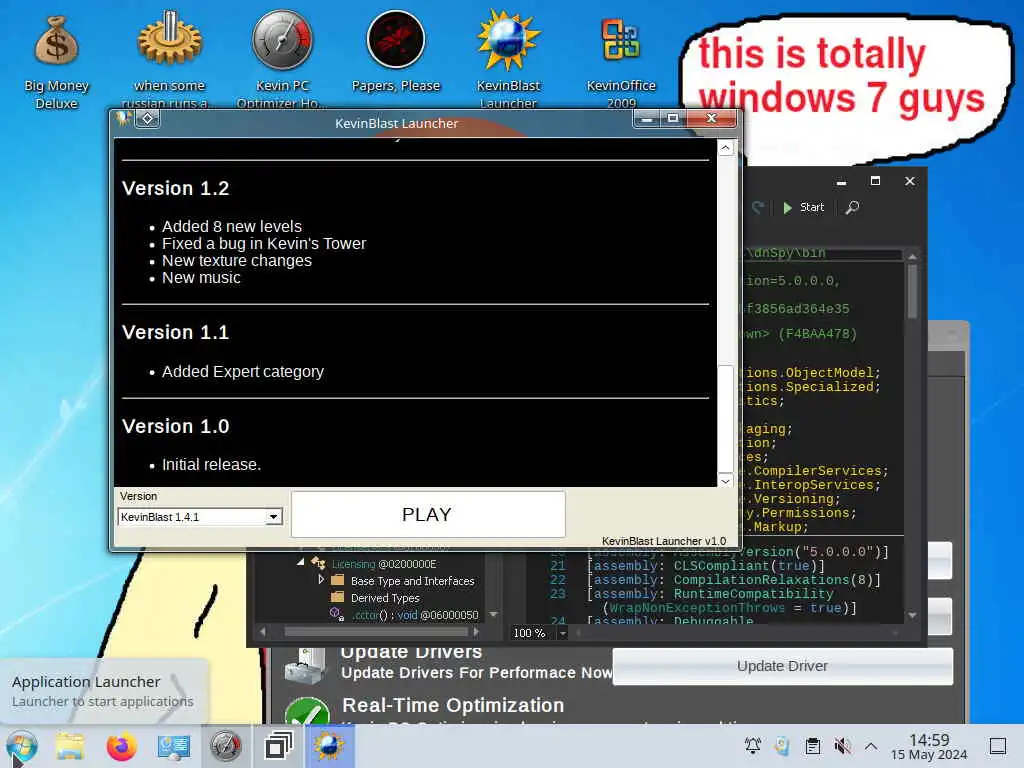Click the show desktop button on taskbar
Image resolution: width=1024 pixels, height=768 pixels.
click(998, 746)
